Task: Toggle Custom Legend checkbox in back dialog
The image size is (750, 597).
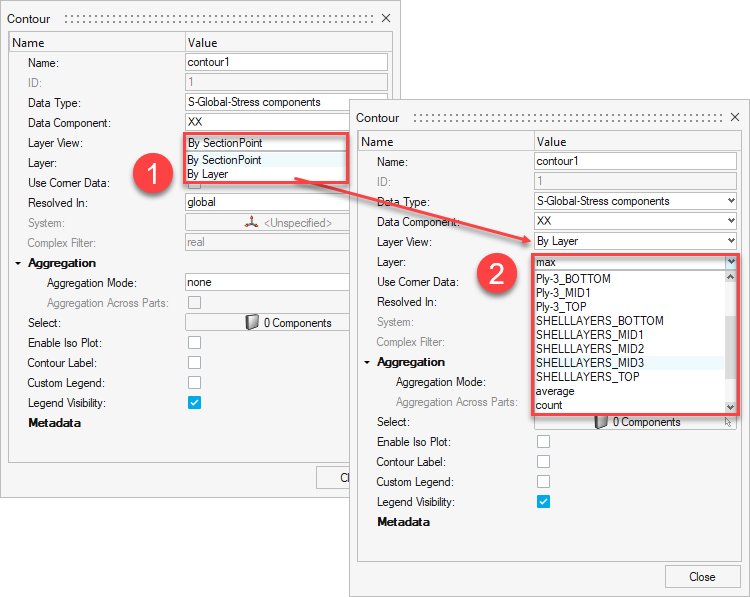Action: point(194,383)
